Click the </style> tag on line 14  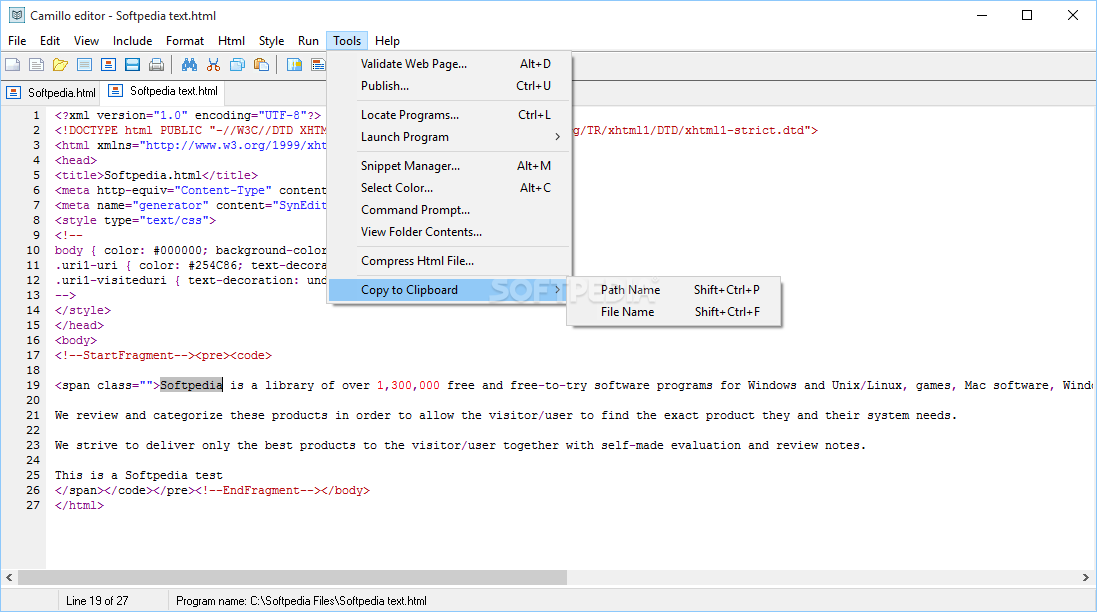coord(83,310)
